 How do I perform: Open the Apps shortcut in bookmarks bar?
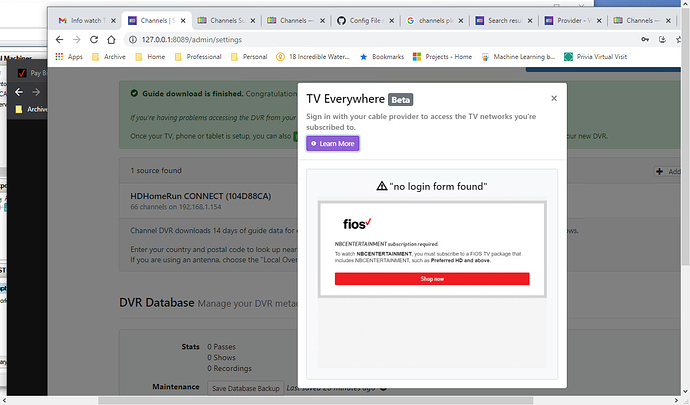[69, 57]
